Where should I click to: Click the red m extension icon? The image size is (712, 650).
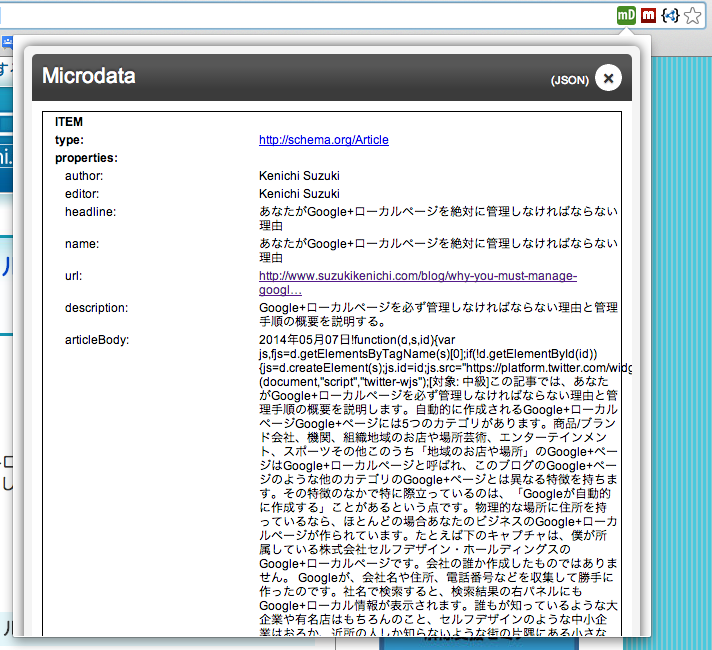point(648,15)
